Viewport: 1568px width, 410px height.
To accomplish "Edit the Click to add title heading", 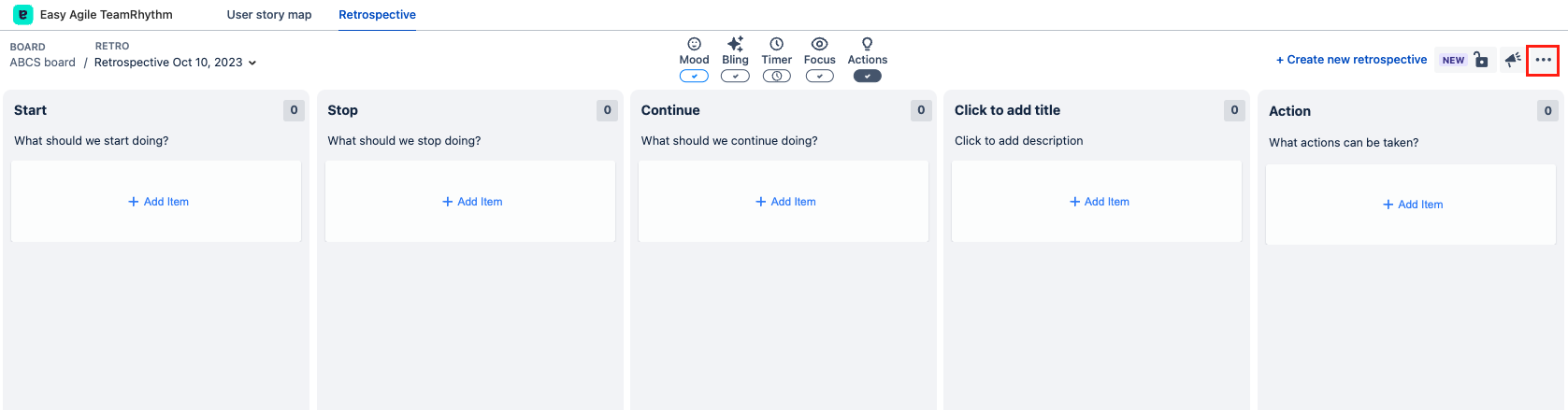I will [1007, 110].
